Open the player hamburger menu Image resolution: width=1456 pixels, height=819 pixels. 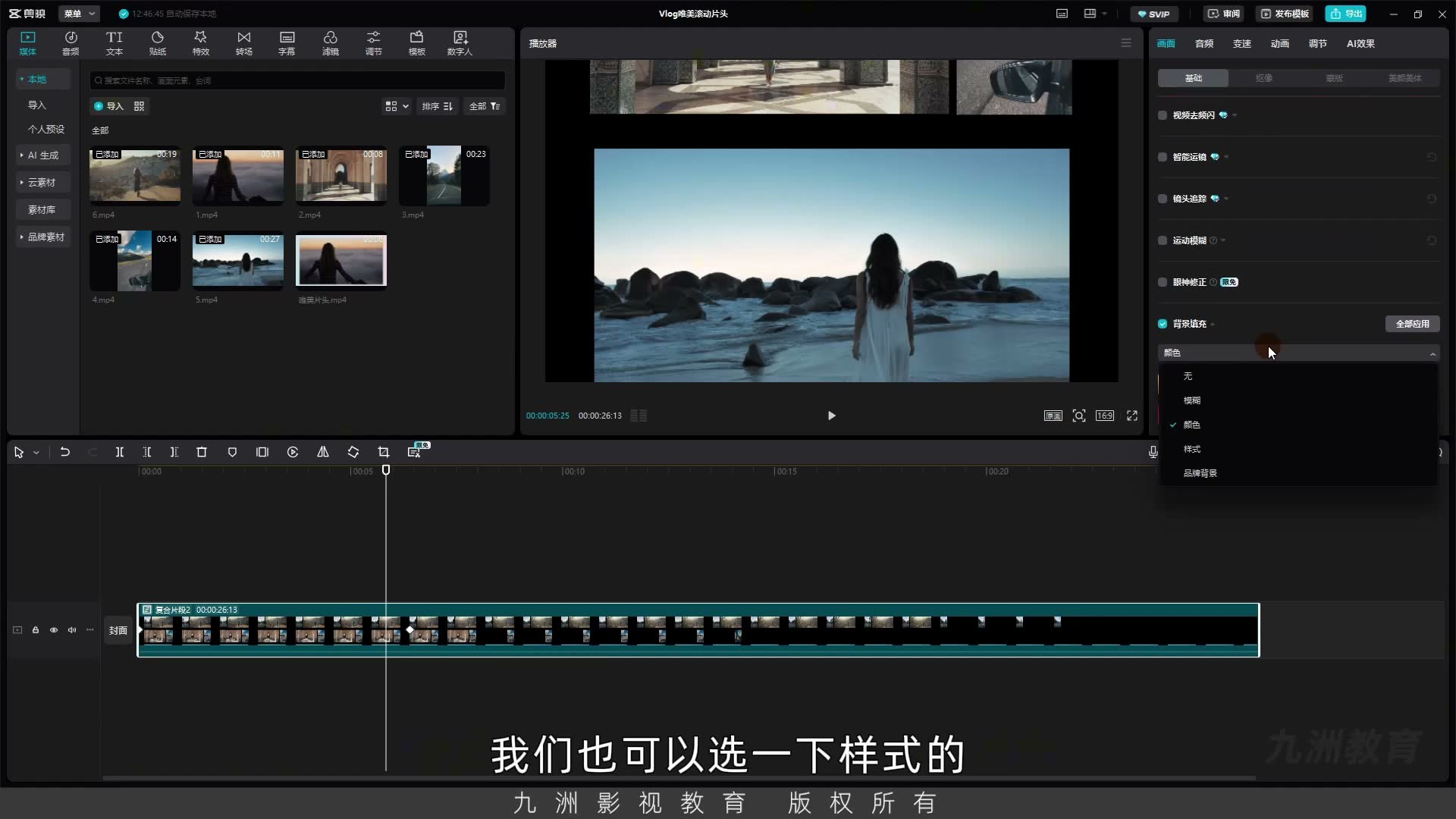click(x=1126, y=43)
